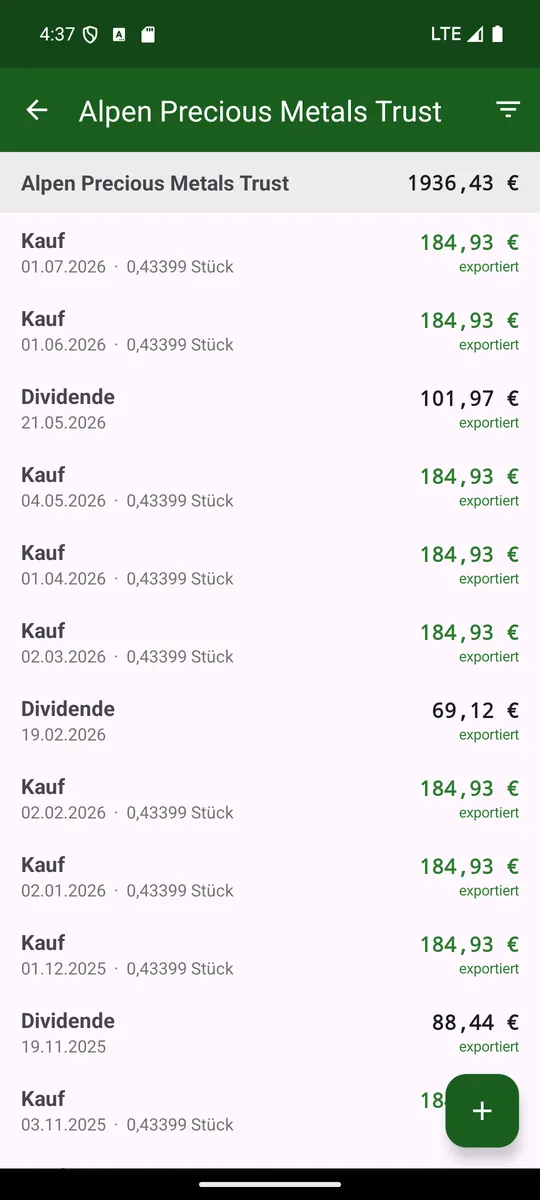The image size is (540, 1200).
Task: Tap the back arrow icon
Action: 37,110
